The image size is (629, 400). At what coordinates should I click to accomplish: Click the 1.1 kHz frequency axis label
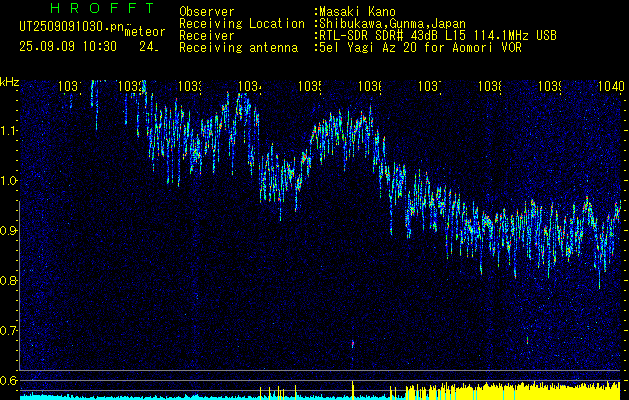click(9, 130)
